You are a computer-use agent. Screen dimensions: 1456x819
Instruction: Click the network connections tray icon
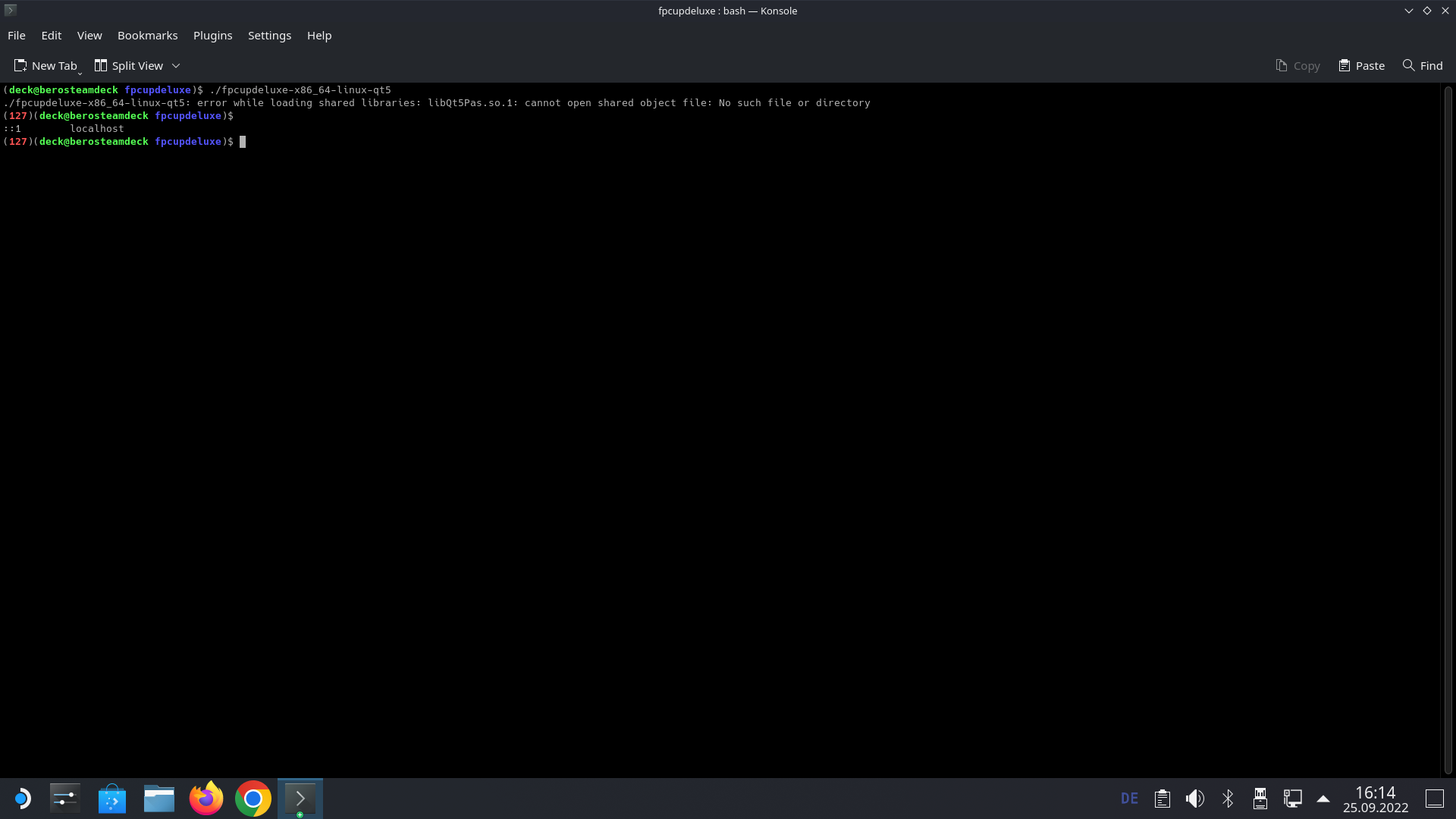click(1293, 799)
